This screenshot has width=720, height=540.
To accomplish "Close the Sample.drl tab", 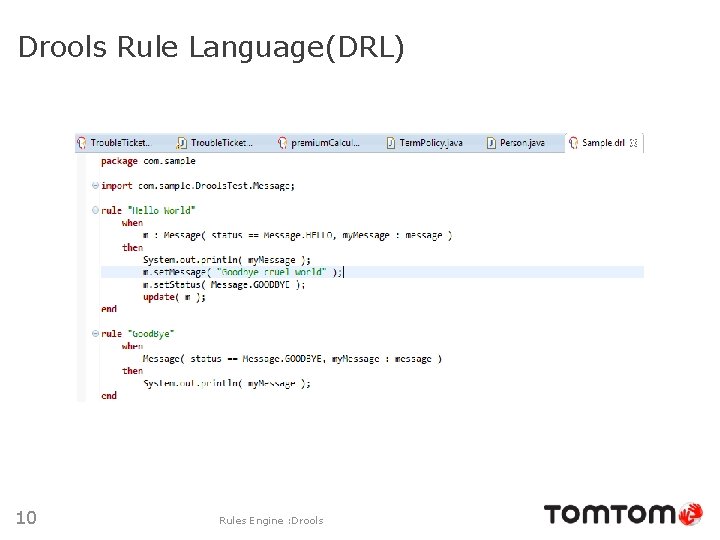I will (x=634, y=143).
